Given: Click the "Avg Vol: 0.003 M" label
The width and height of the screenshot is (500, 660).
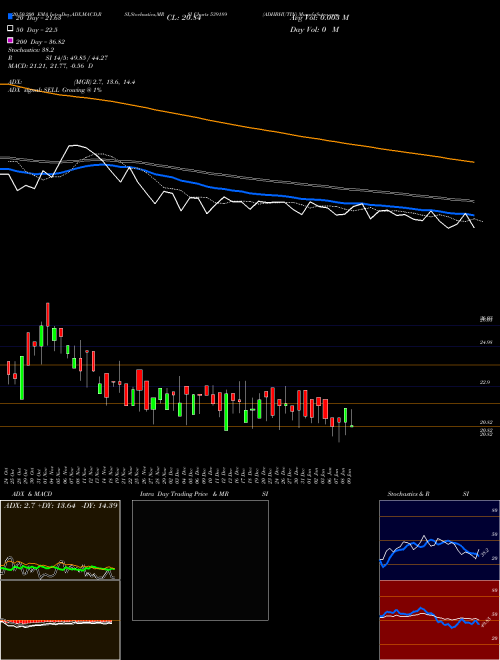Looking at the screenshot, I should [x=319, y=17].
